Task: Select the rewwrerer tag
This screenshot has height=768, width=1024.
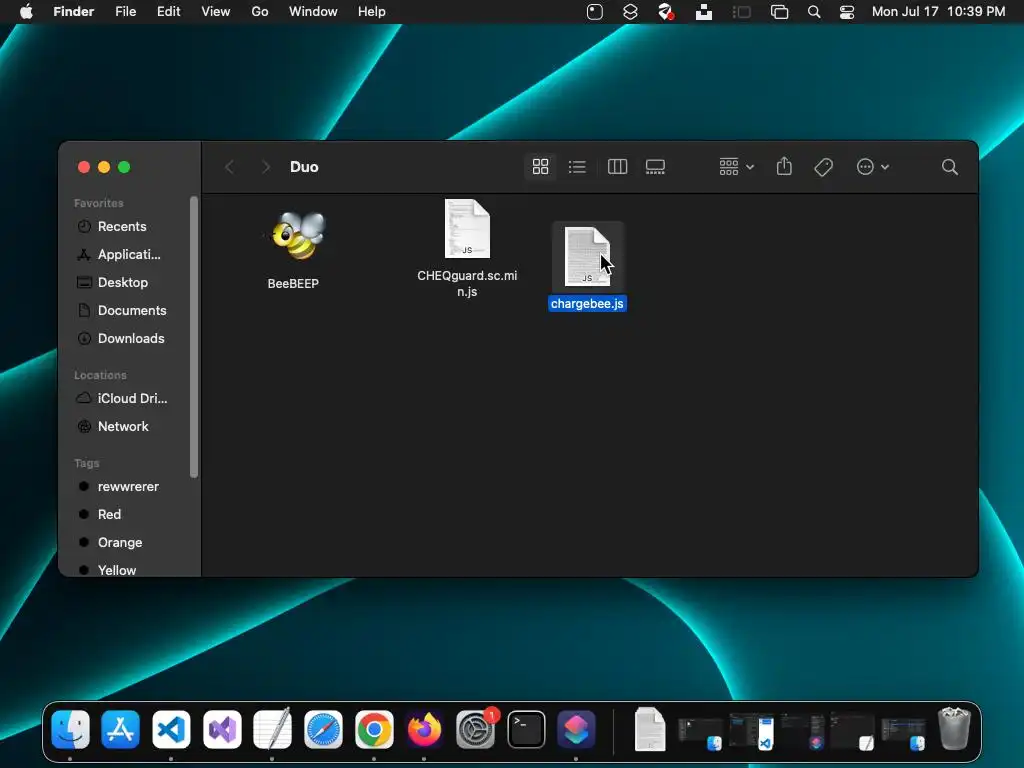Action: click(129, 487)
